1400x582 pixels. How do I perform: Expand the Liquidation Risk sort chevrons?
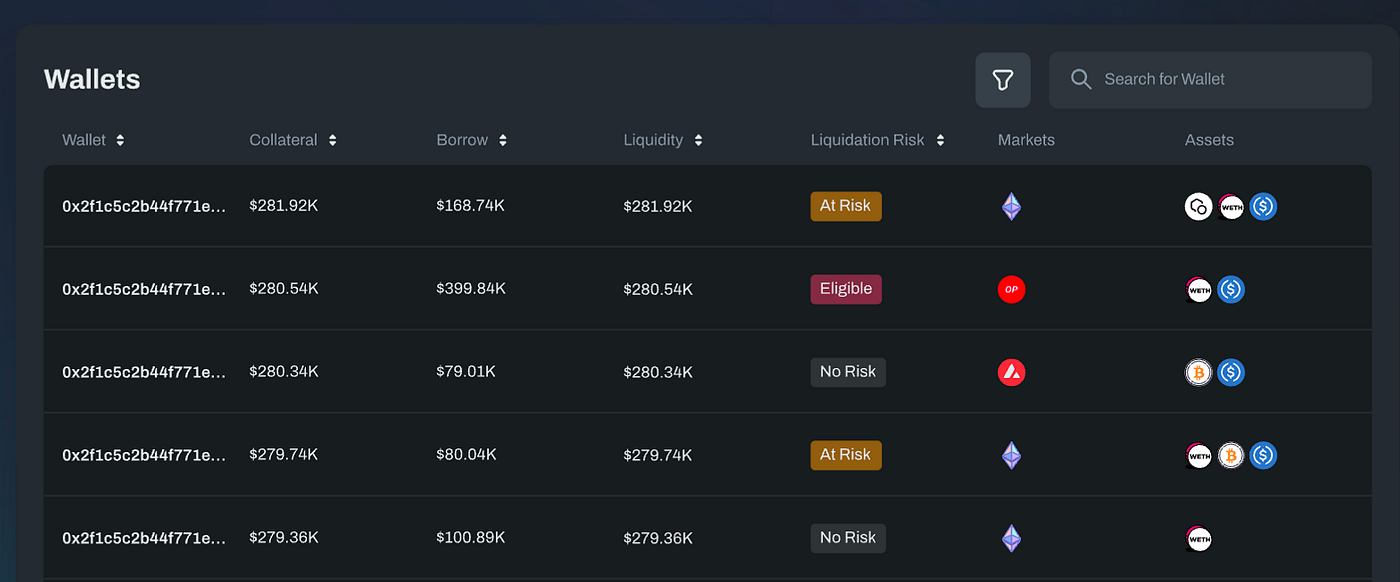click(940, 140)
